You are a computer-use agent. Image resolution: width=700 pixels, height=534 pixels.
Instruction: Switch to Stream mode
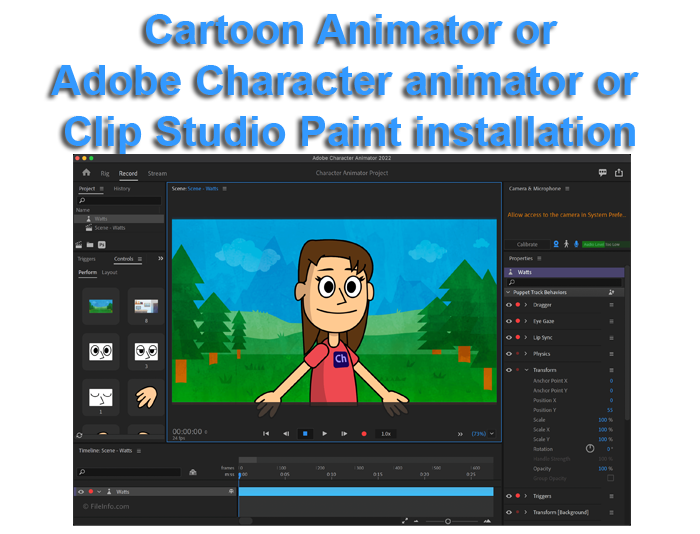tap(157, 173)
